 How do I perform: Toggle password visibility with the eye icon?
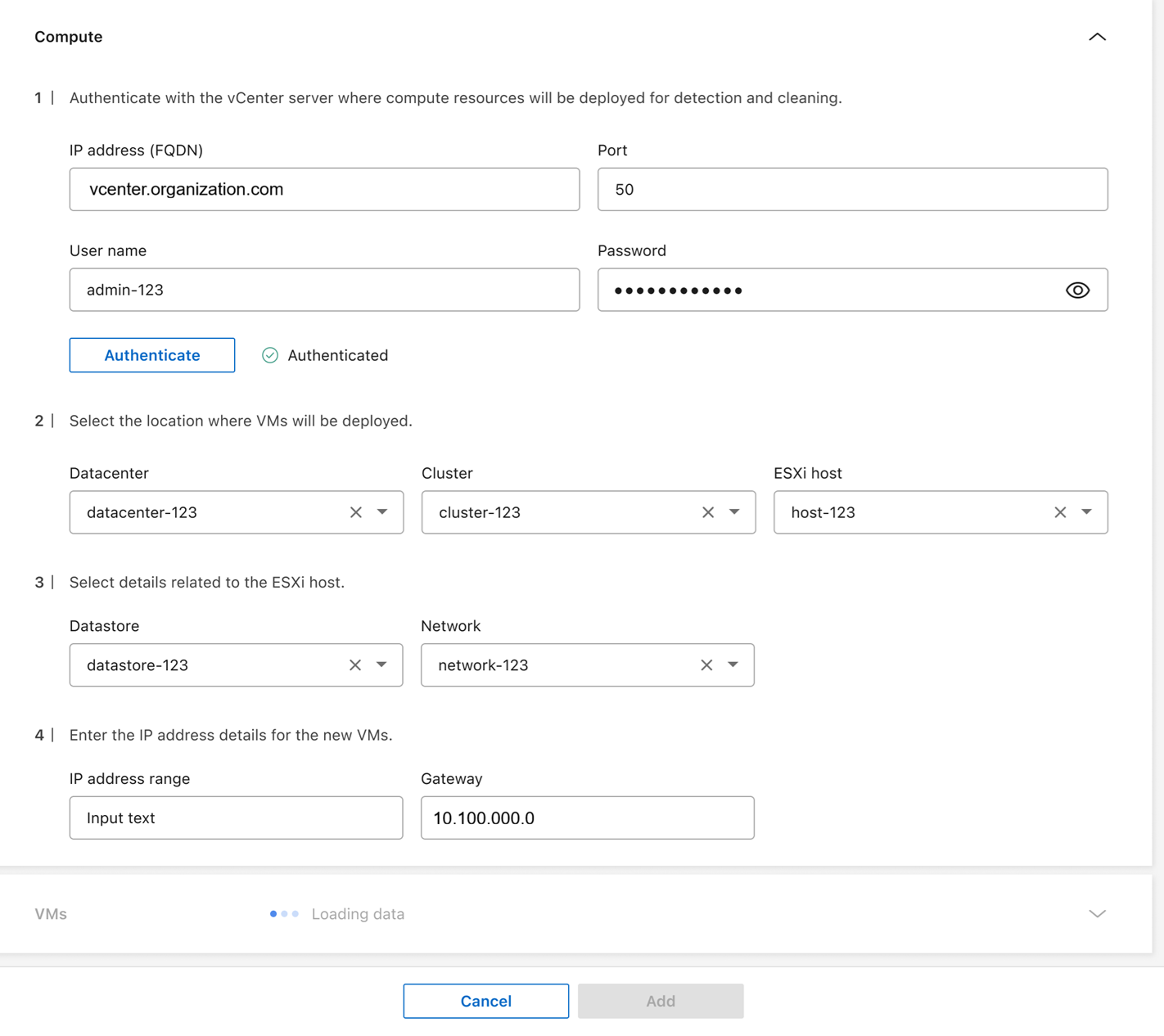[1077, 290]
